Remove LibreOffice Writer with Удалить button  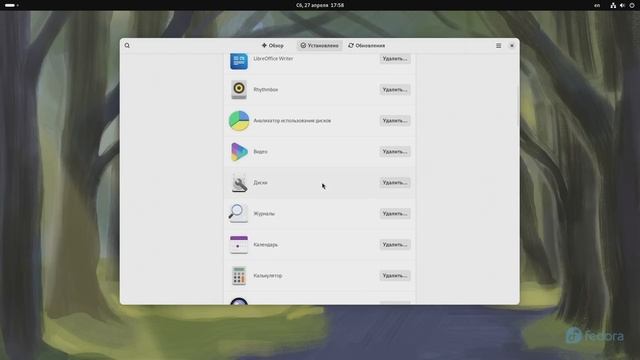click(x=395, y=59)
